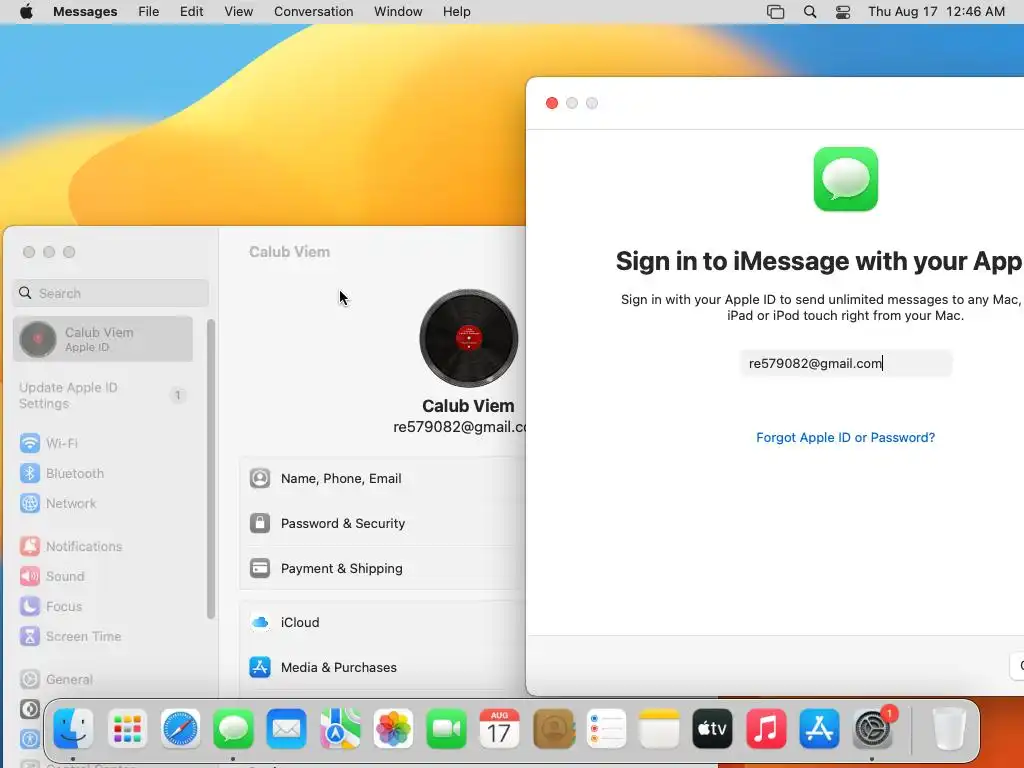Viewport: 1024px width, 768px height.
Task: Open Finder from the Dock
Action: click(73, 728)
